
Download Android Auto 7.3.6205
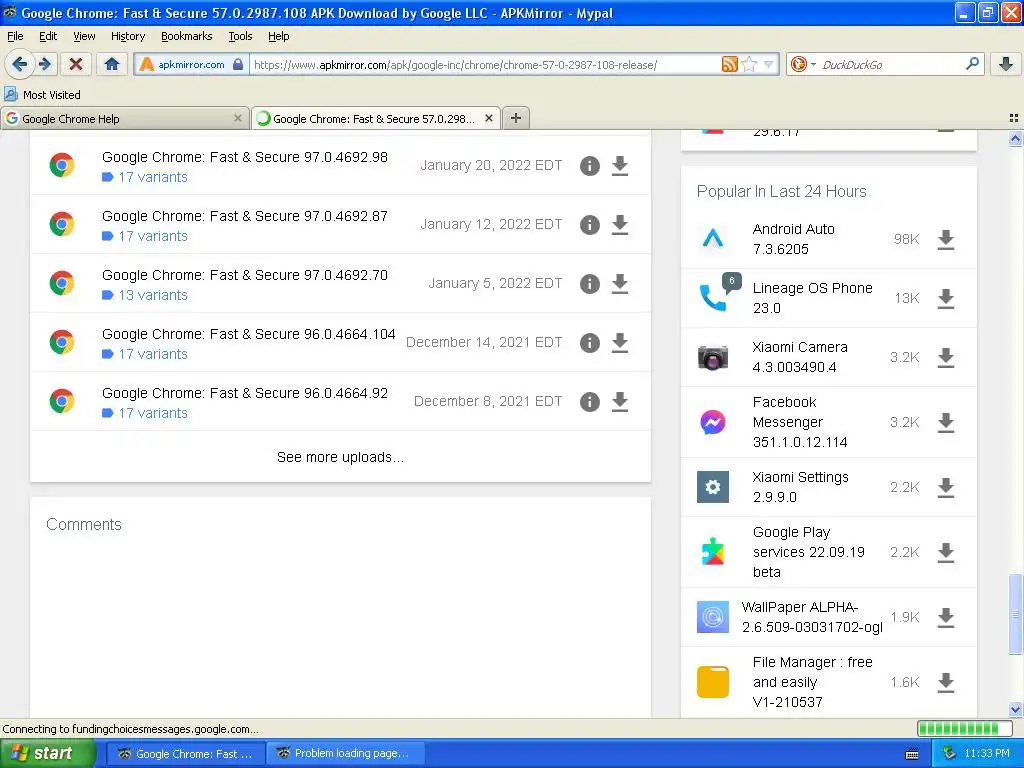click(946, 240)
